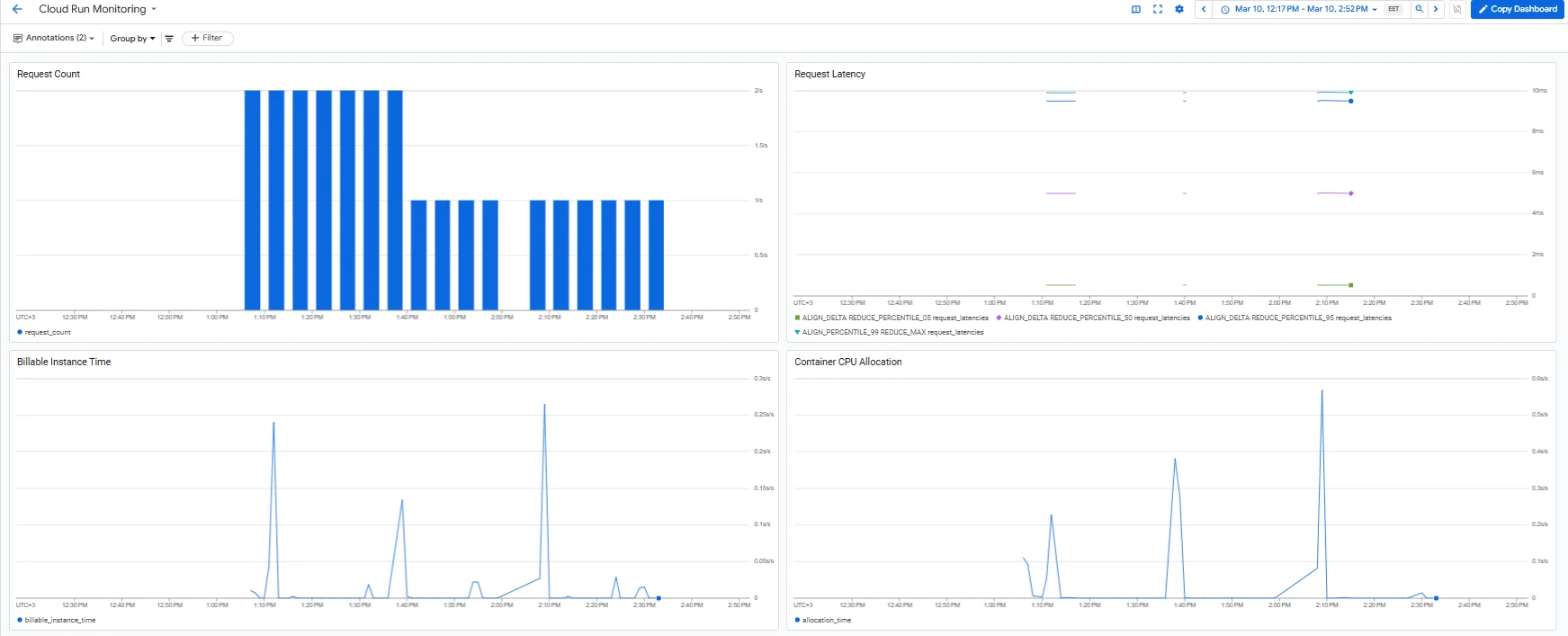Click the EET timezone chip
Screen dimensions: 1568x636
1393,9
